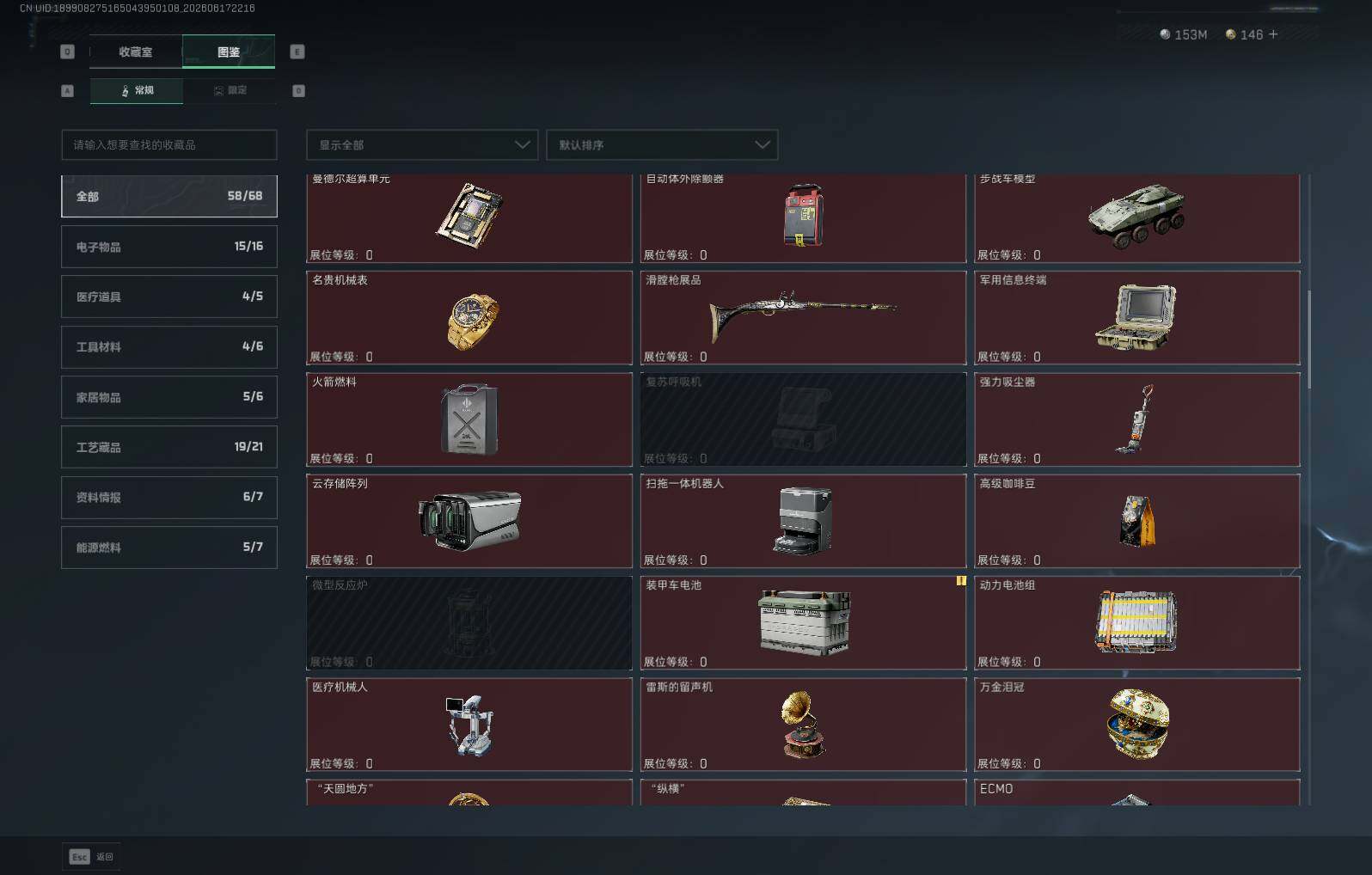Click the 动力电池组 battery pack icon
The width and height of the screenshot is (1372, 875).
[x=1136, y=621]
